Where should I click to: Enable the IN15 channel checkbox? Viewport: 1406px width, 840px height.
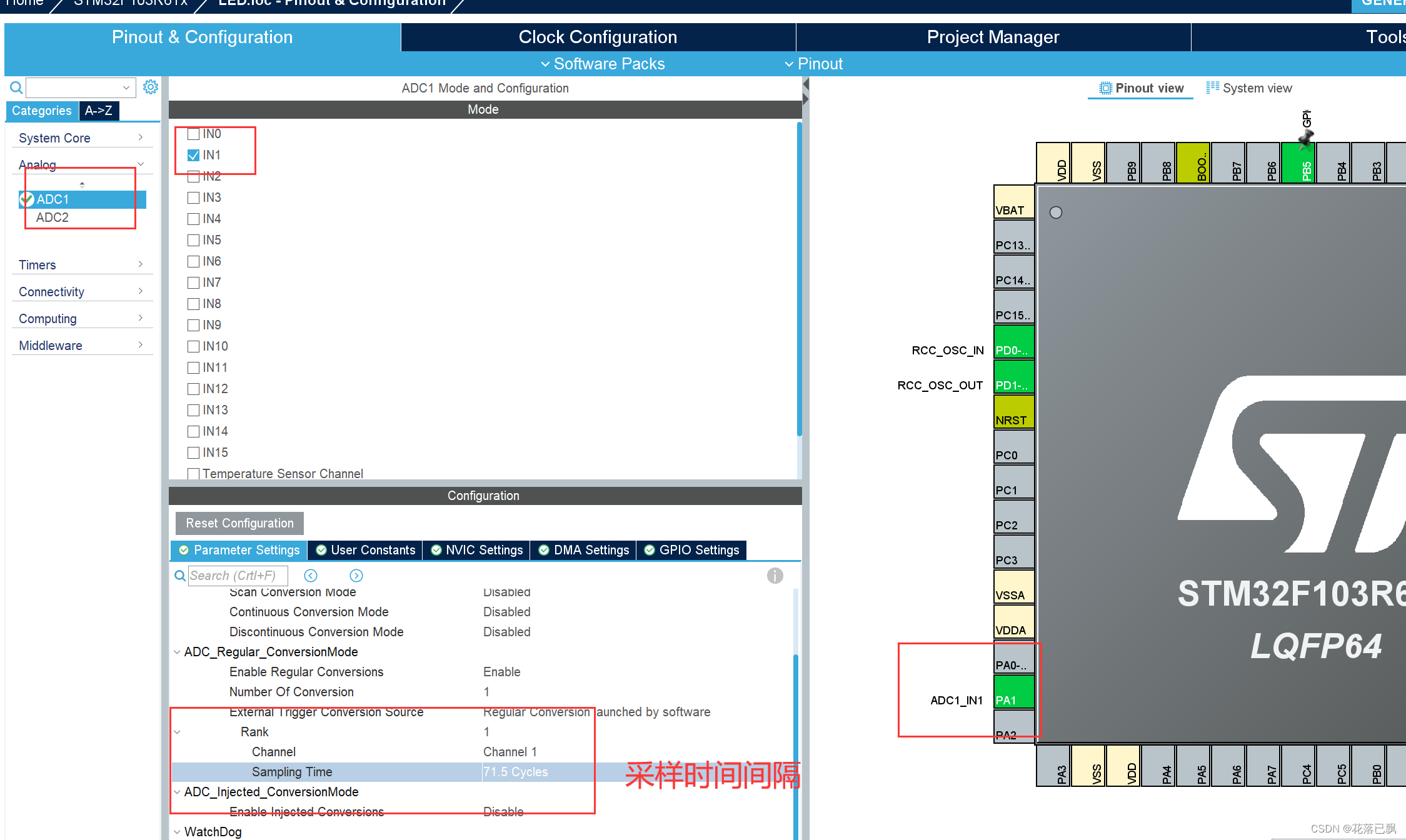click(194, 452)
